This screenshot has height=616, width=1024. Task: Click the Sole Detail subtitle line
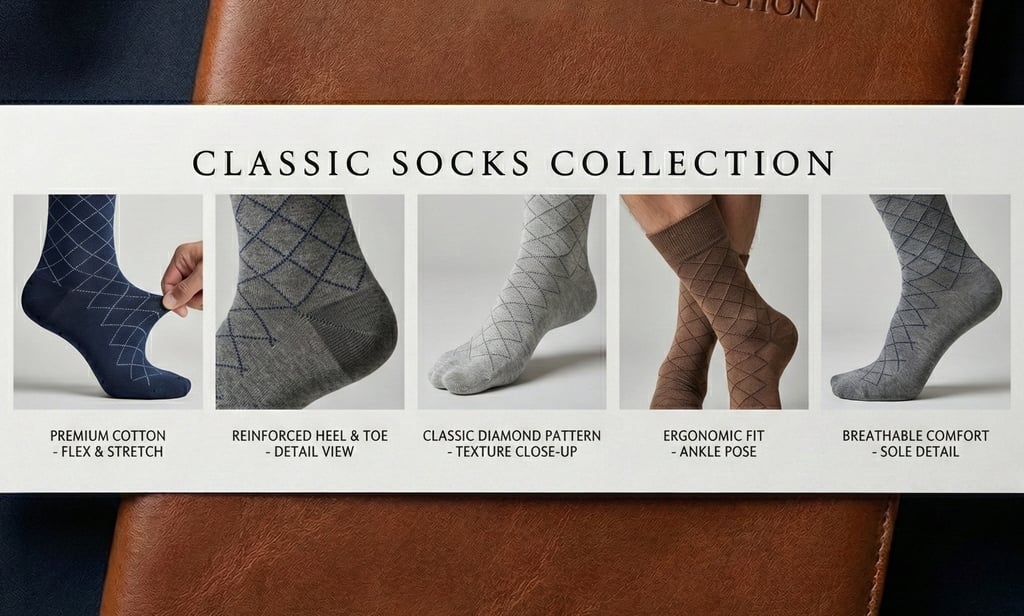916,452
